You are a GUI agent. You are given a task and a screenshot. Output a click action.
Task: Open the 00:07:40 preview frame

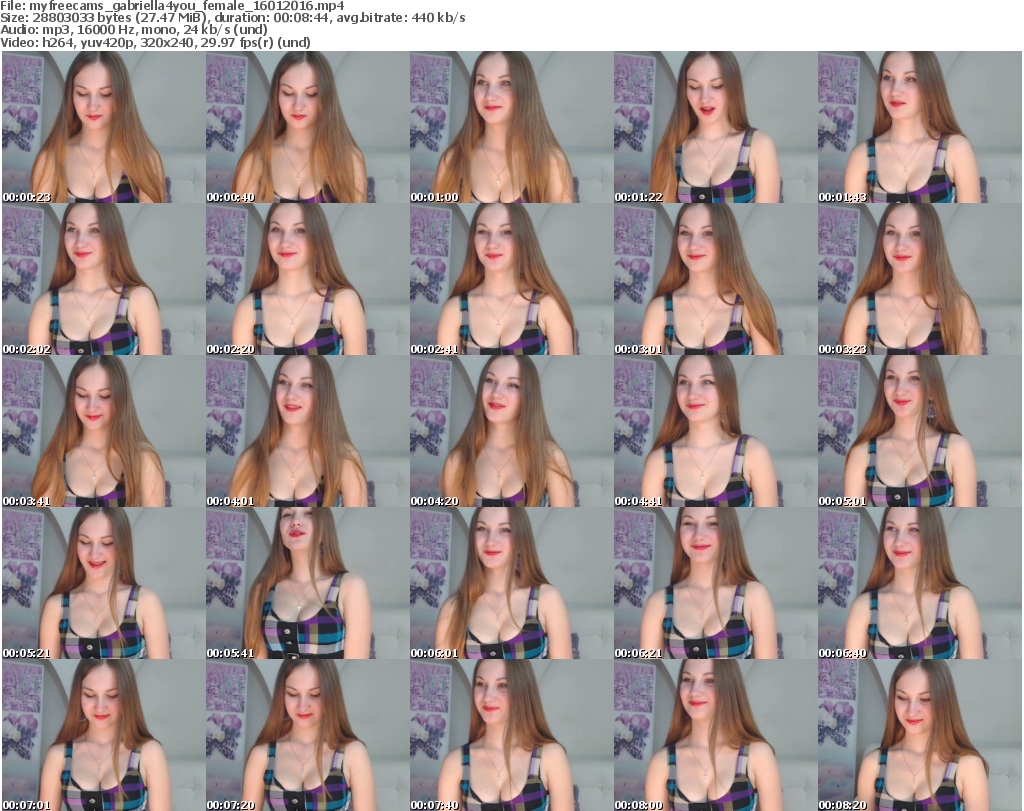511,735
